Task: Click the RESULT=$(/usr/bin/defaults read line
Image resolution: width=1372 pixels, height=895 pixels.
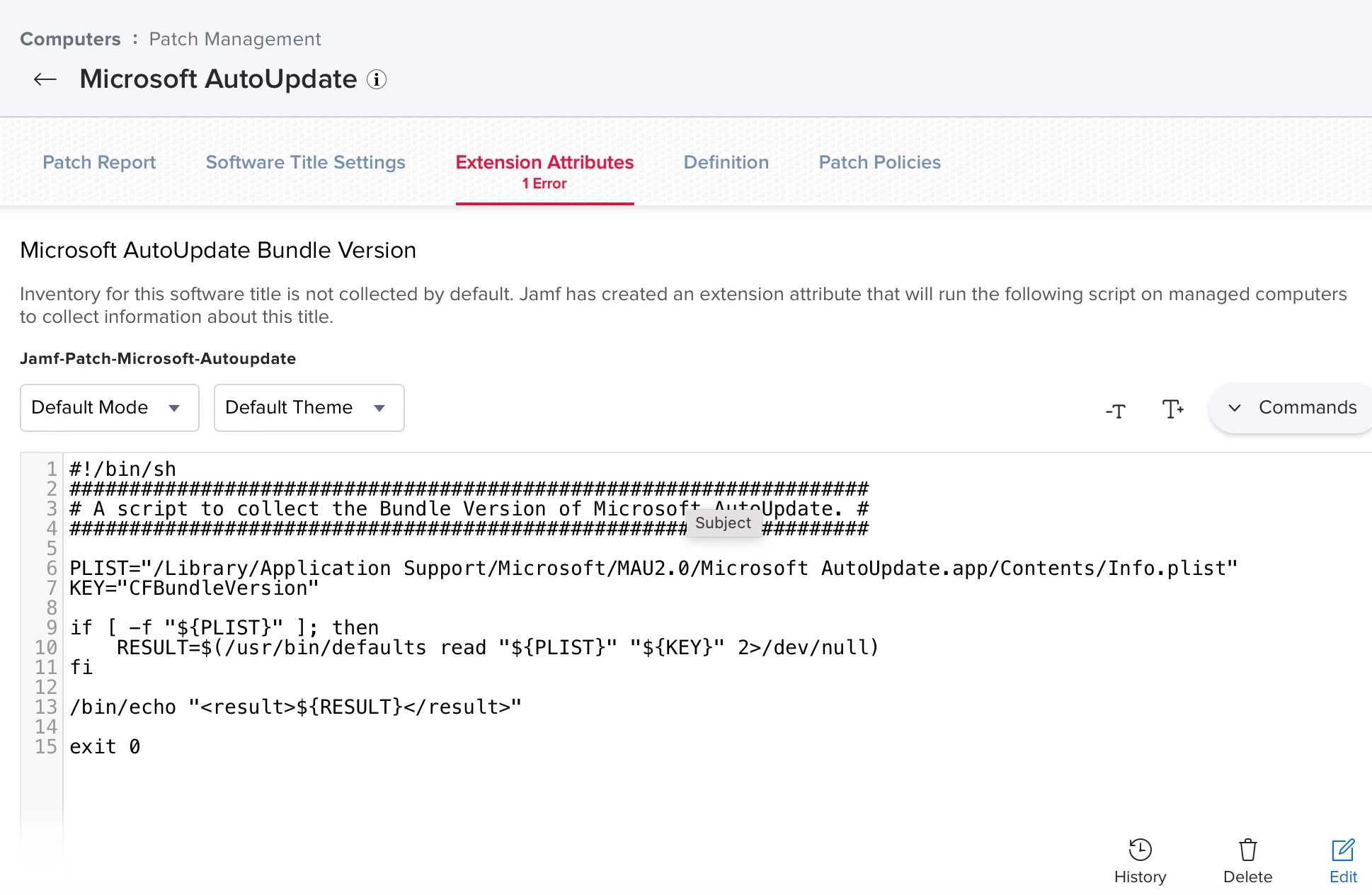Action: [x=498, y=647]
